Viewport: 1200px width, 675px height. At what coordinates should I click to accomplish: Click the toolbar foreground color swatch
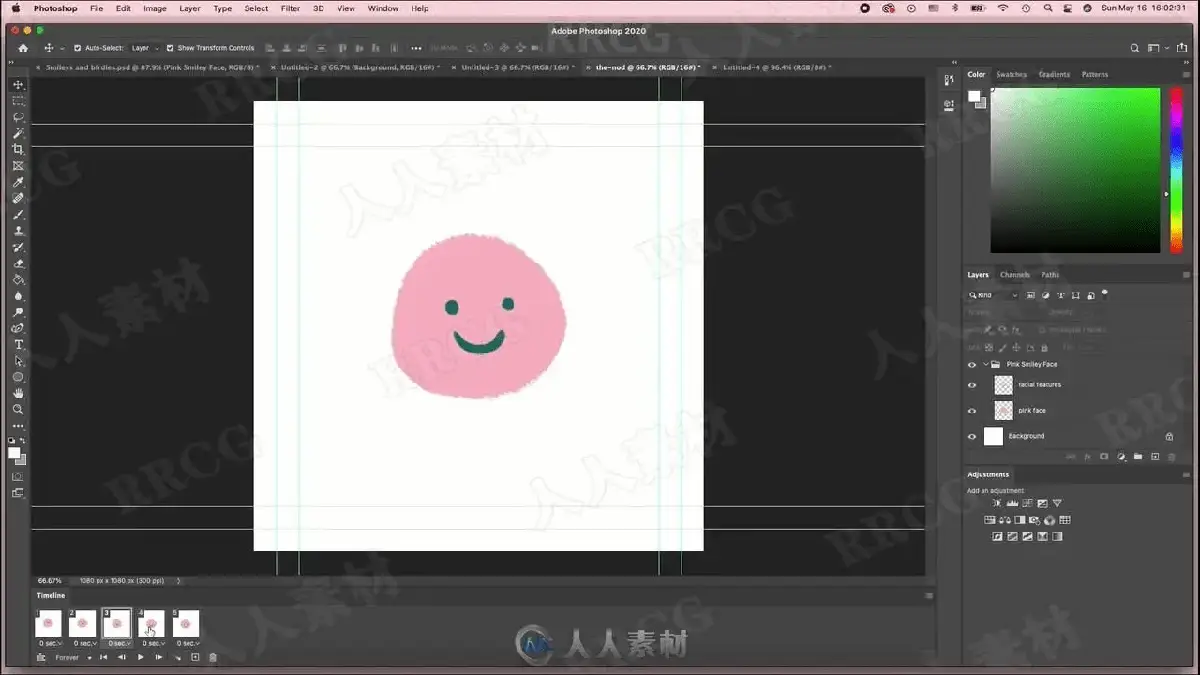click(x=14, y=453)
